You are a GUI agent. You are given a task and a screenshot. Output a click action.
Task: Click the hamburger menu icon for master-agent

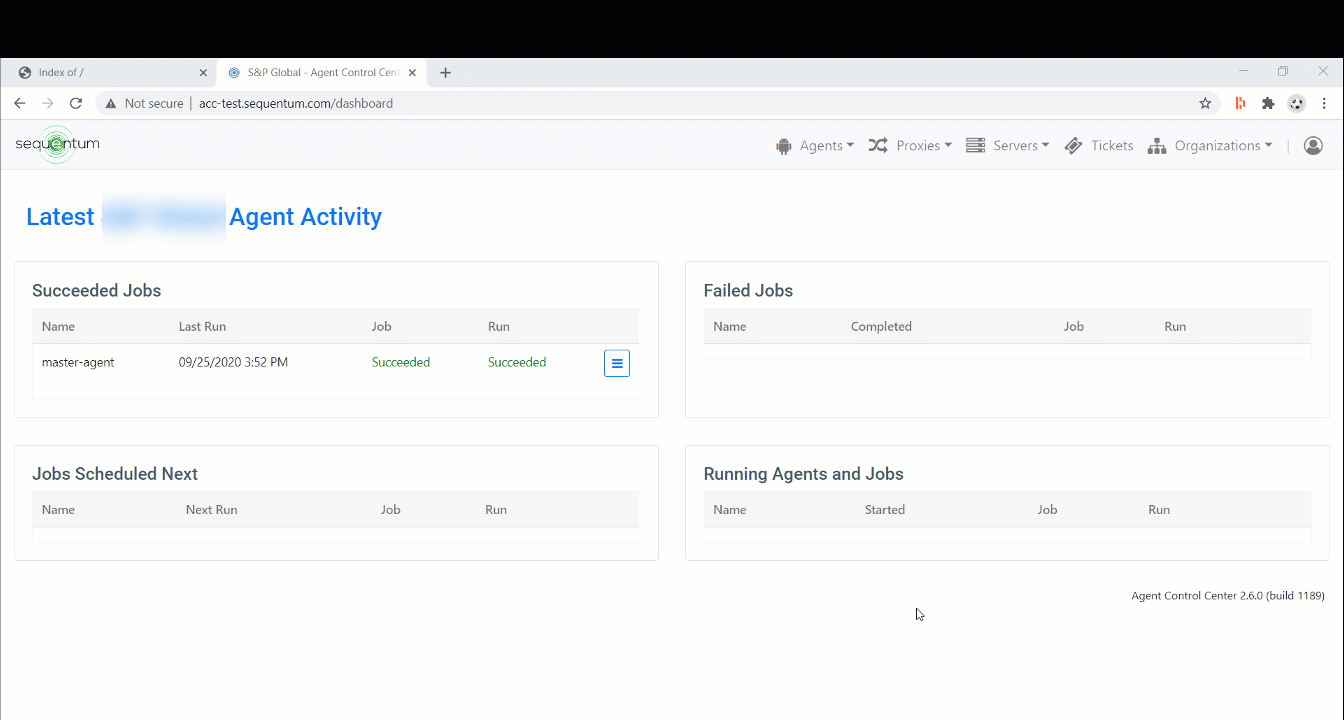coord(617,363)
